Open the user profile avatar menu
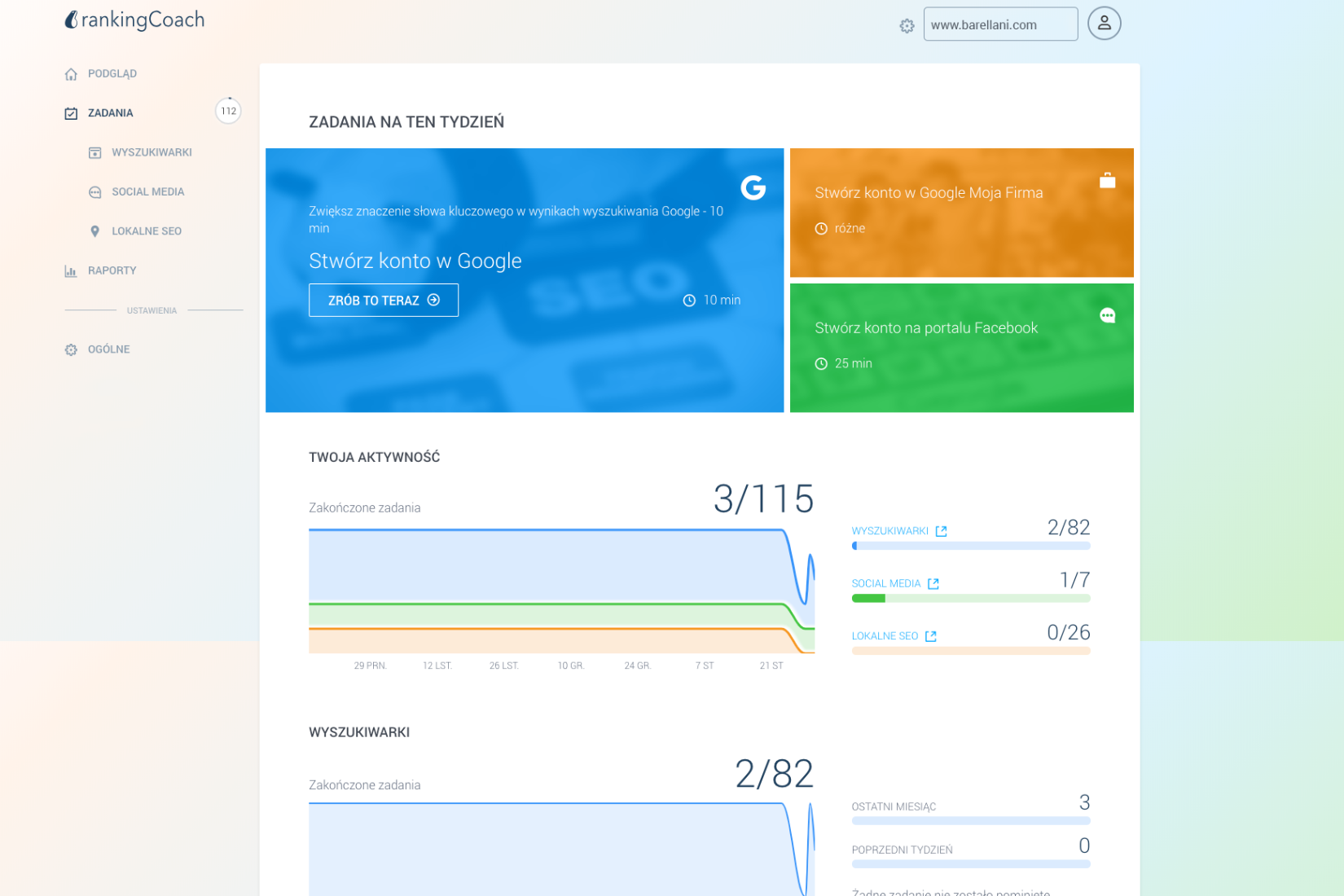The width and height of the screenshot is (1344, 896). pyautogui.click(x=1104, y=24)
